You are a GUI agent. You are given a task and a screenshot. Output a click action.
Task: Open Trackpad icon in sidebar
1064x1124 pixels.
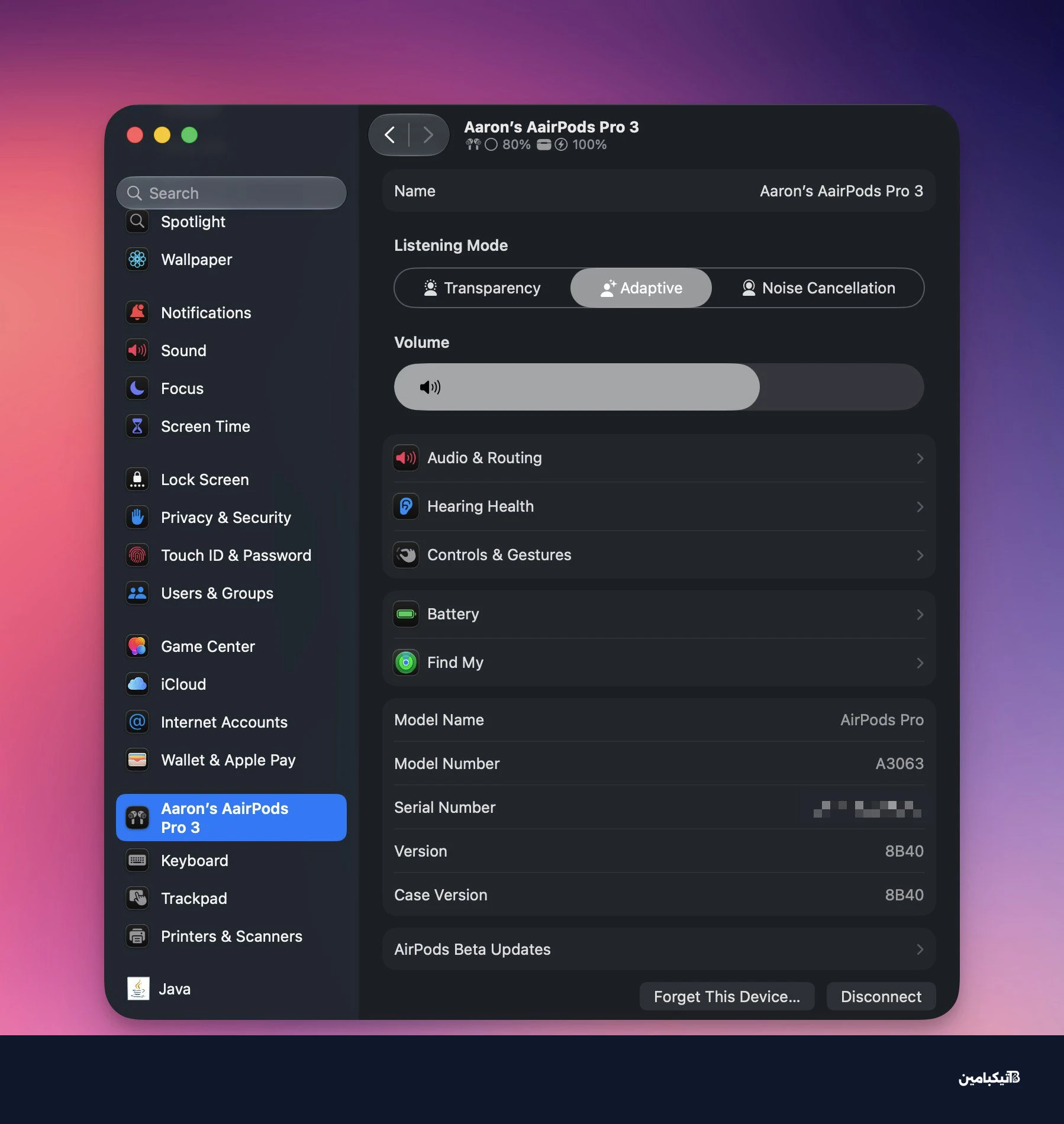click(137, 898)
